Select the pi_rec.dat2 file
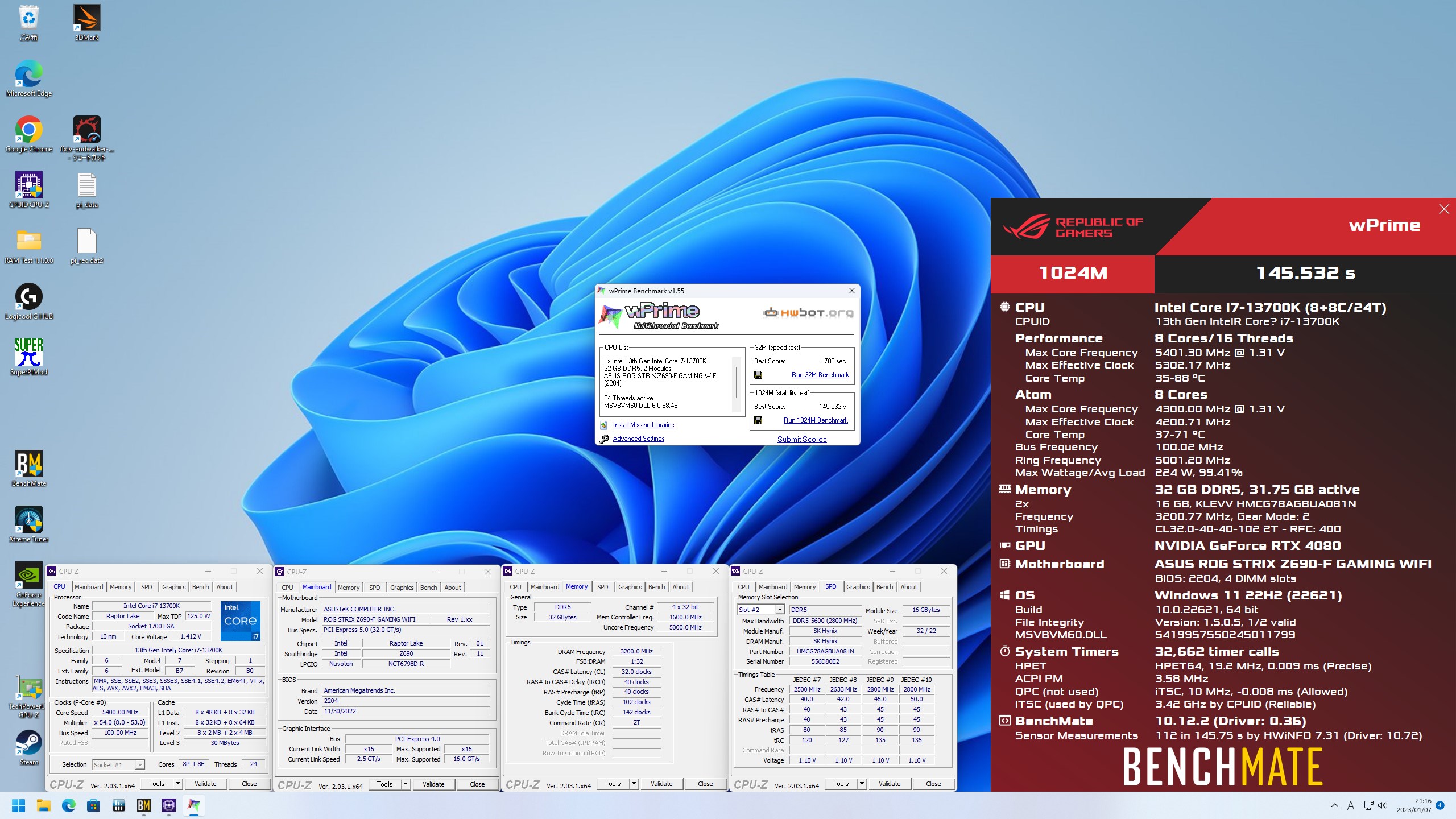Viewport: 1456px width, 819px height. pos(86,246)
